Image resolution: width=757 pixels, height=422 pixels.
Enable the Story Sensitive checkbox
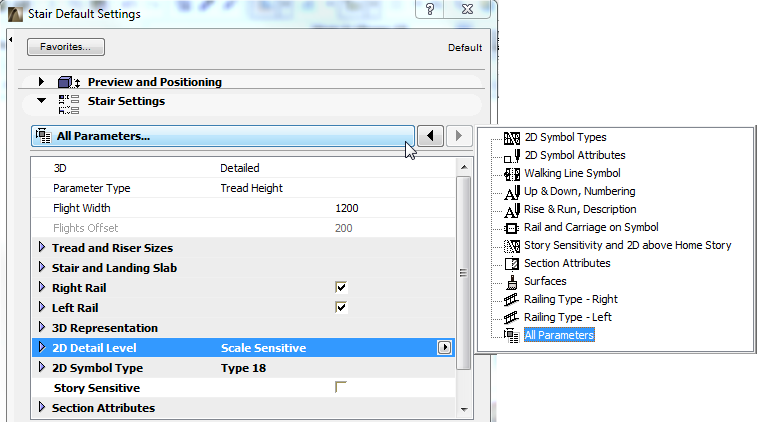coord(341,387)
